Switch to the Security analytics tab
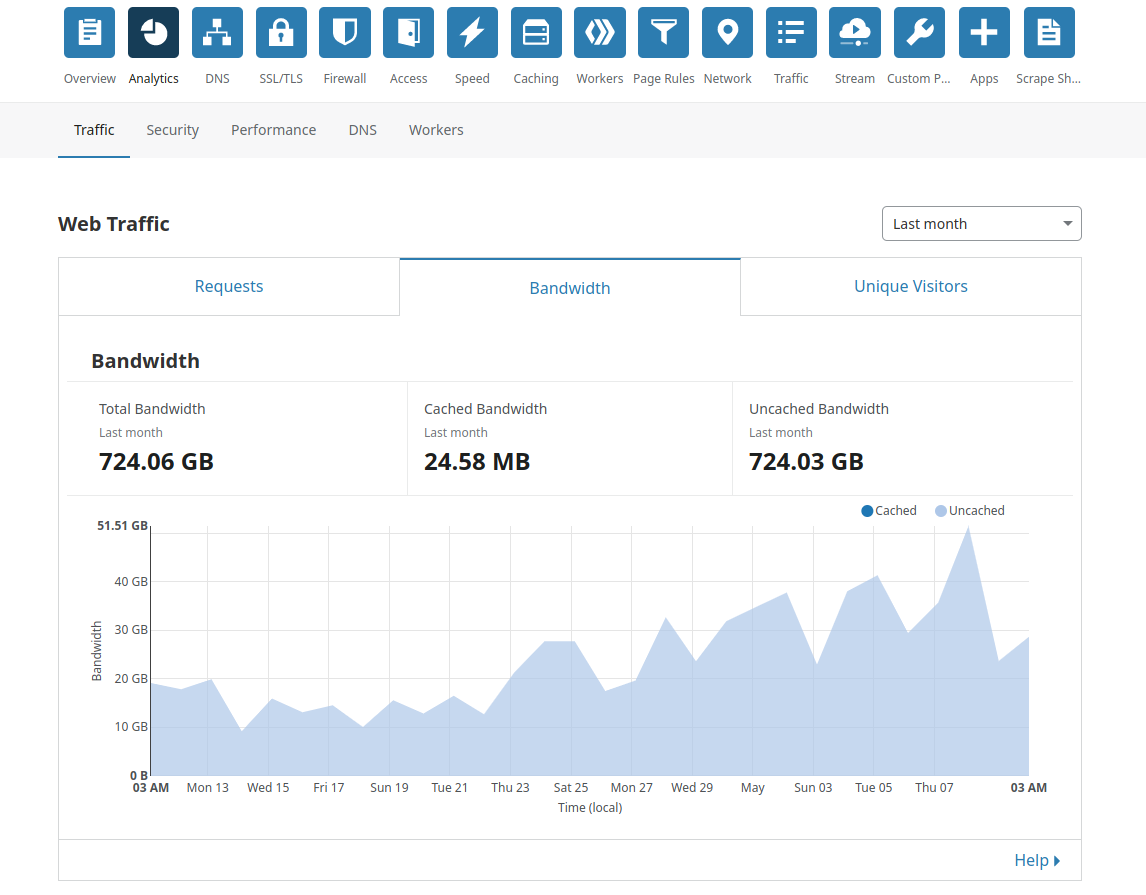Image resolution: width=1146 pixels, height=895 pixels. [172, 130]
